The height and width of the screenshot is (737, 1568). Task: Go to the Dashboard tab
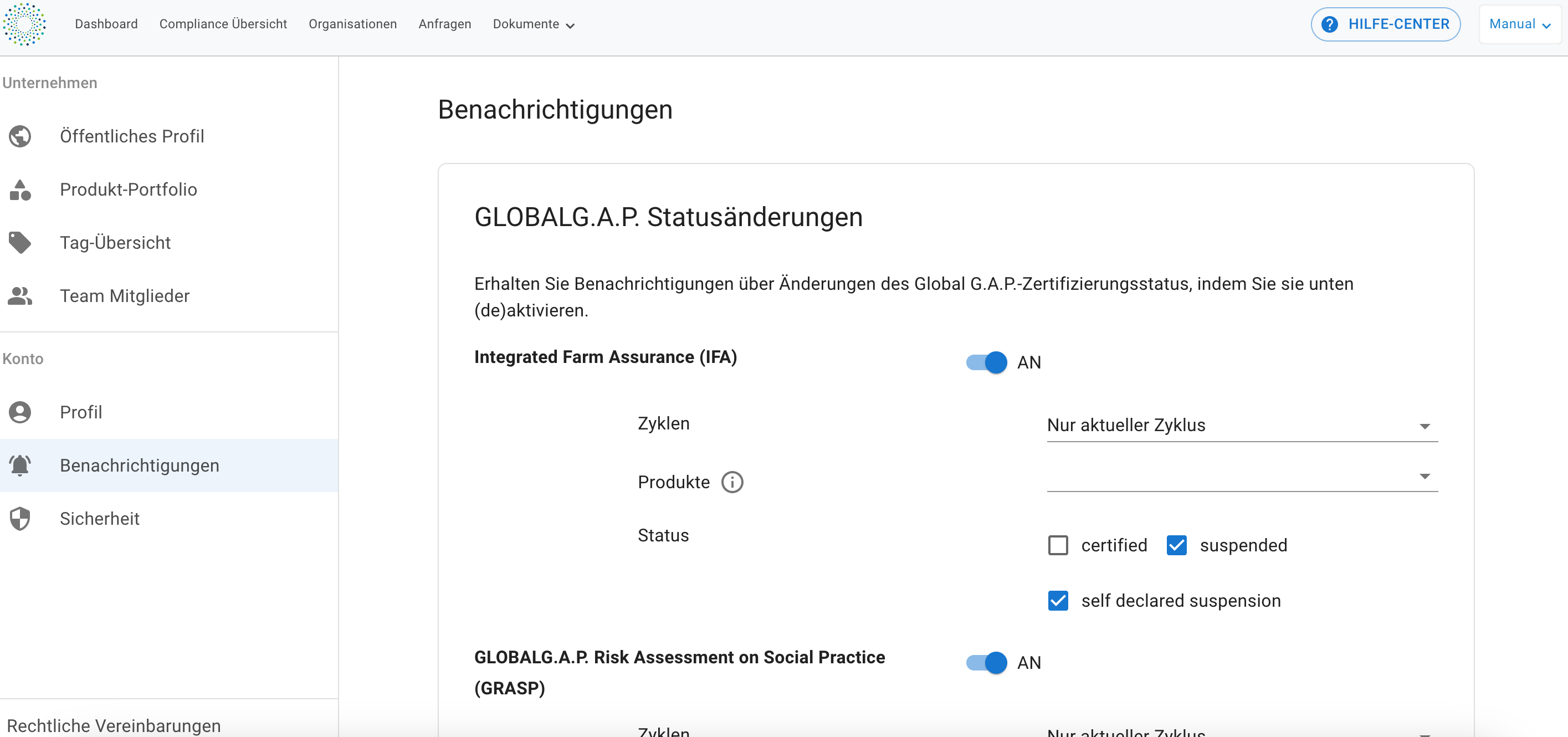tap(106, 24)
